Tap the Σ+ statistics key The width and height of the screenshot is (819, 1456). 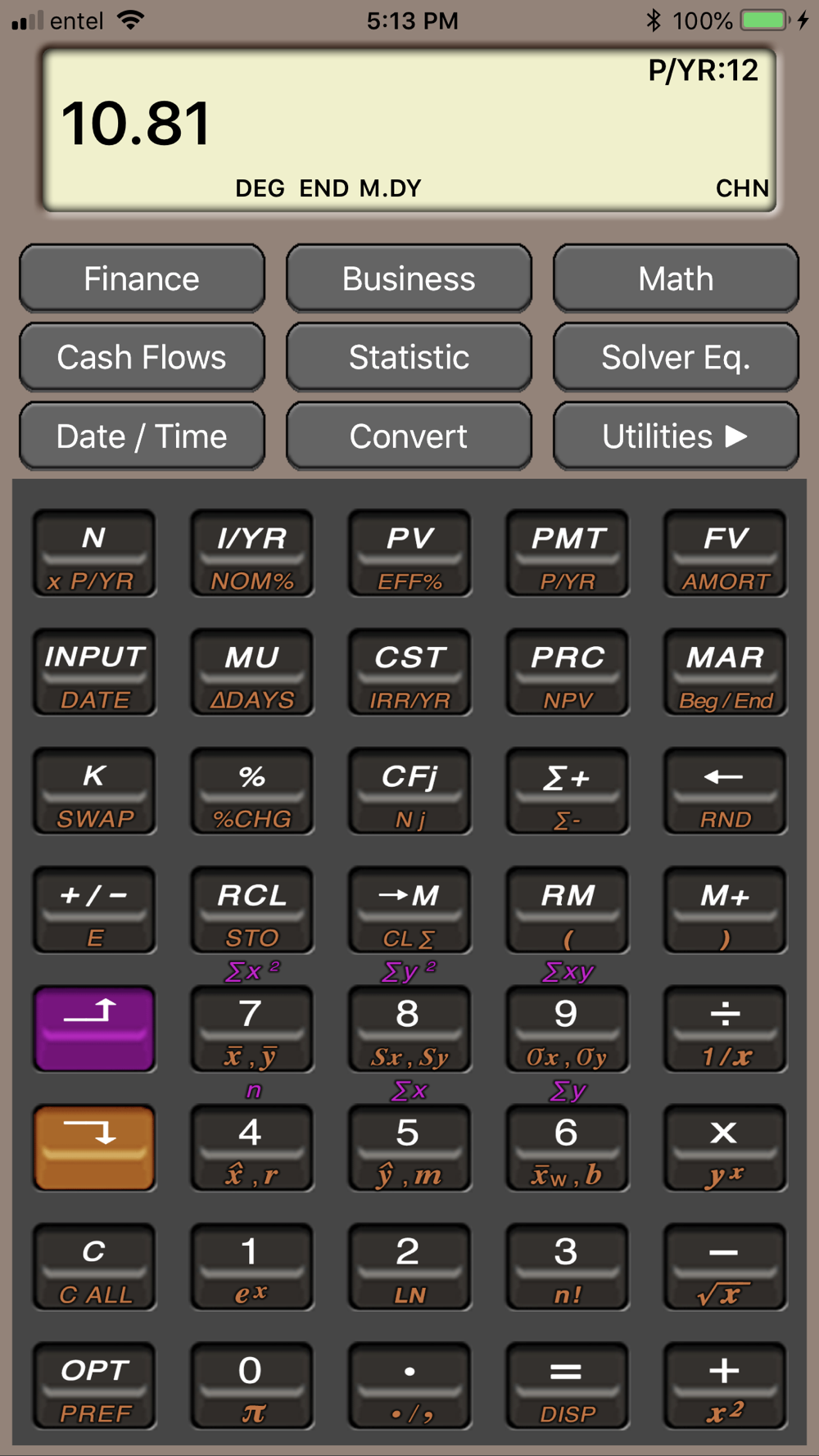tap(568, 791)
